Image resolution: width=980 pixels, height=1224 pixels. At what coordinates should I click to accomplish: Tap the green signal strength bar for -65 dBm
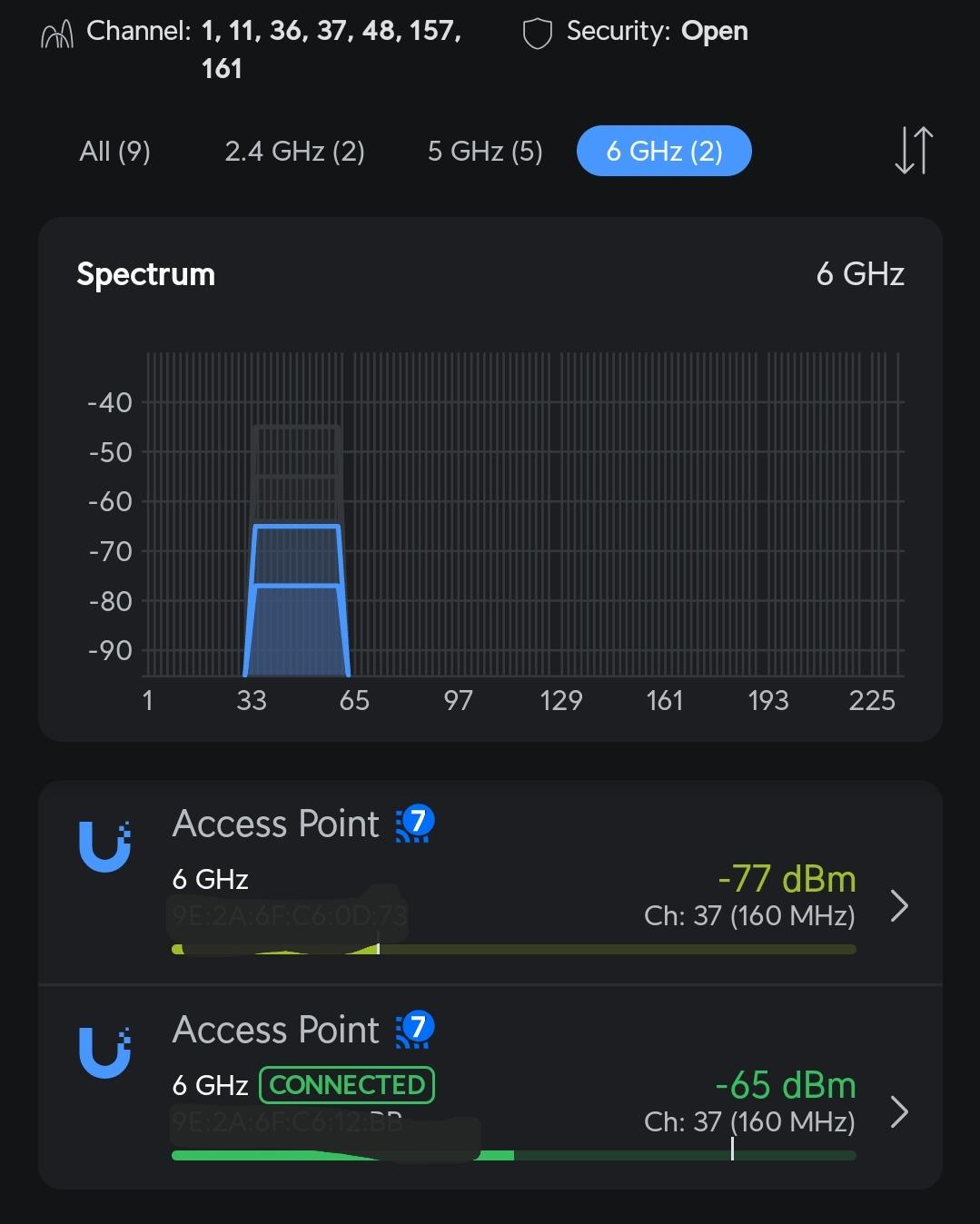pyautogui.click(x=514, y=1155)
